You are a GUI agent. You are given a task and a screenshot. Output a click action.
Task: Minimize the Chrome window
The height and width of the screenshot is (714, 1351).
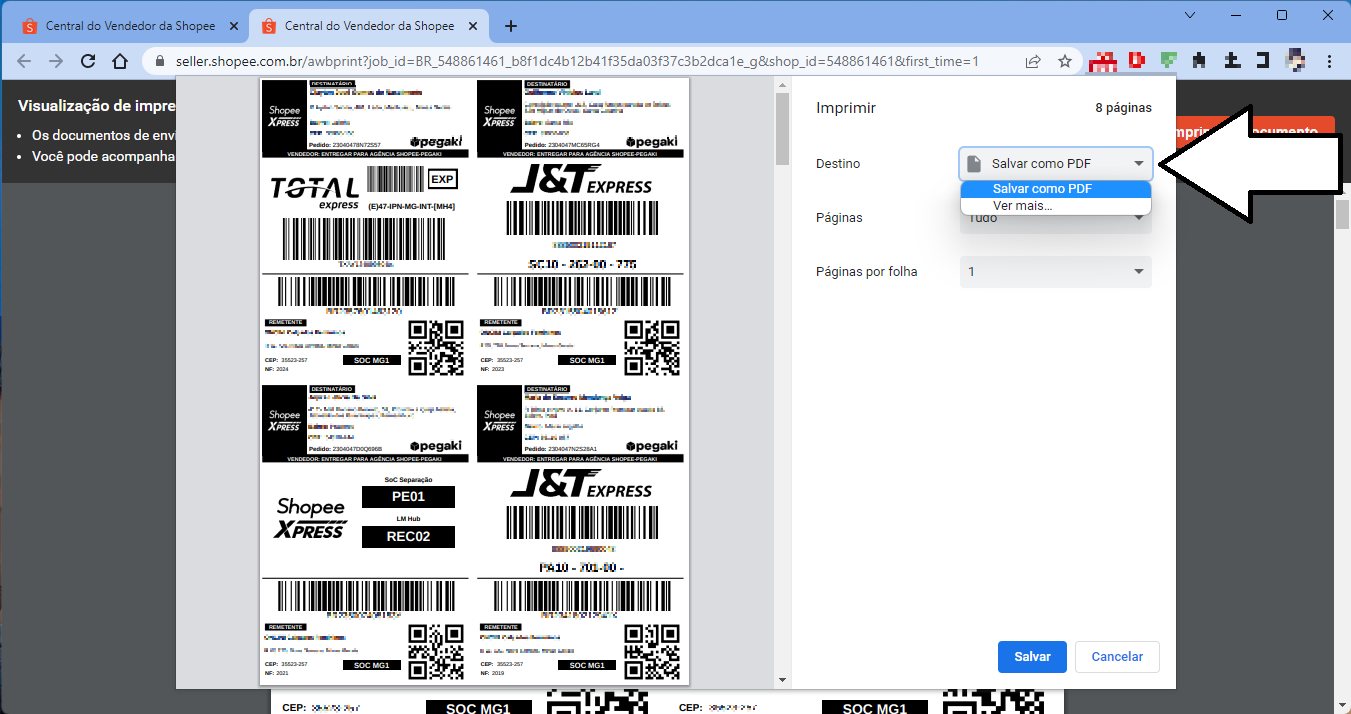pyautogui.click(x=1235, y=15)
